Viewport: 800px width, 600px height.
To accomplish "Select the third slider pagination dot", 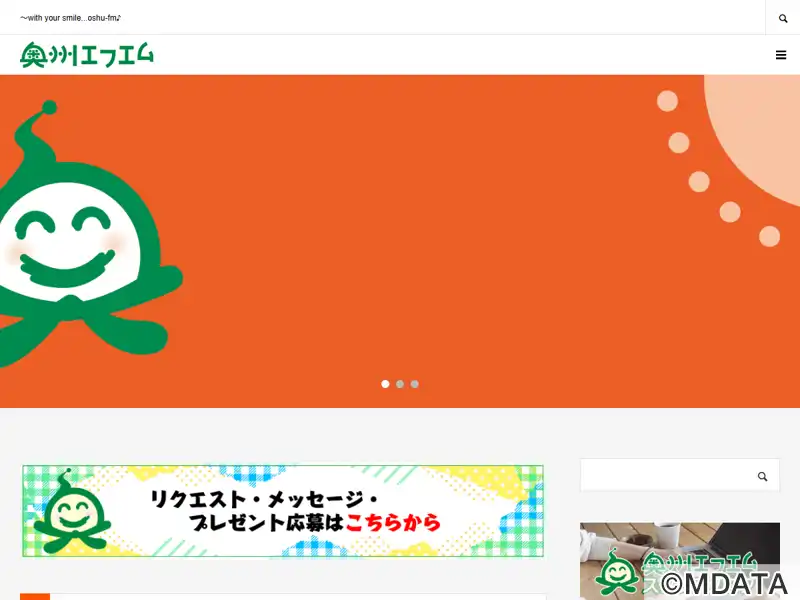I will click(415, 384).
